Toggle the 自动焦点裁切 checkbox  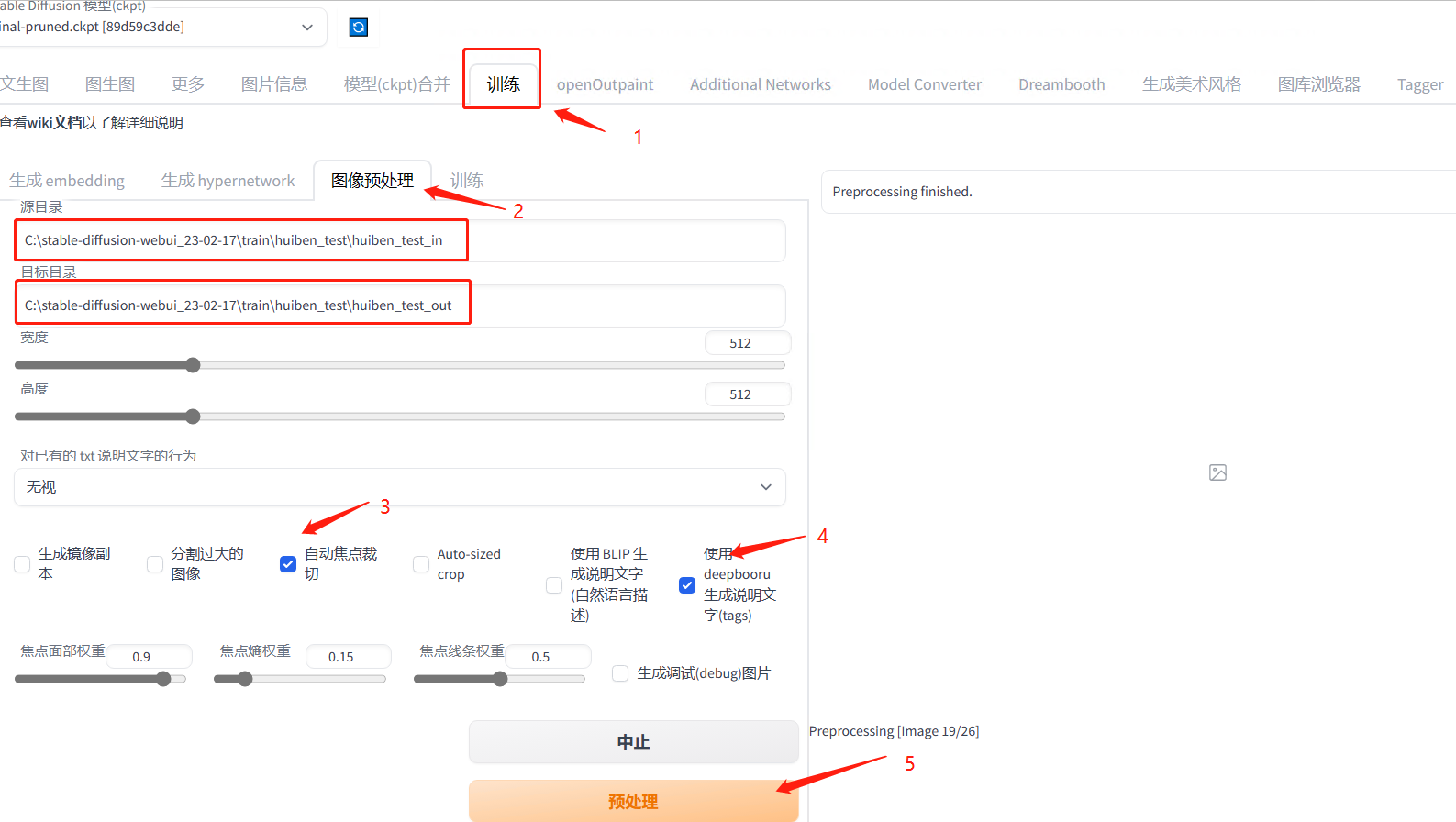click(288, 564)
